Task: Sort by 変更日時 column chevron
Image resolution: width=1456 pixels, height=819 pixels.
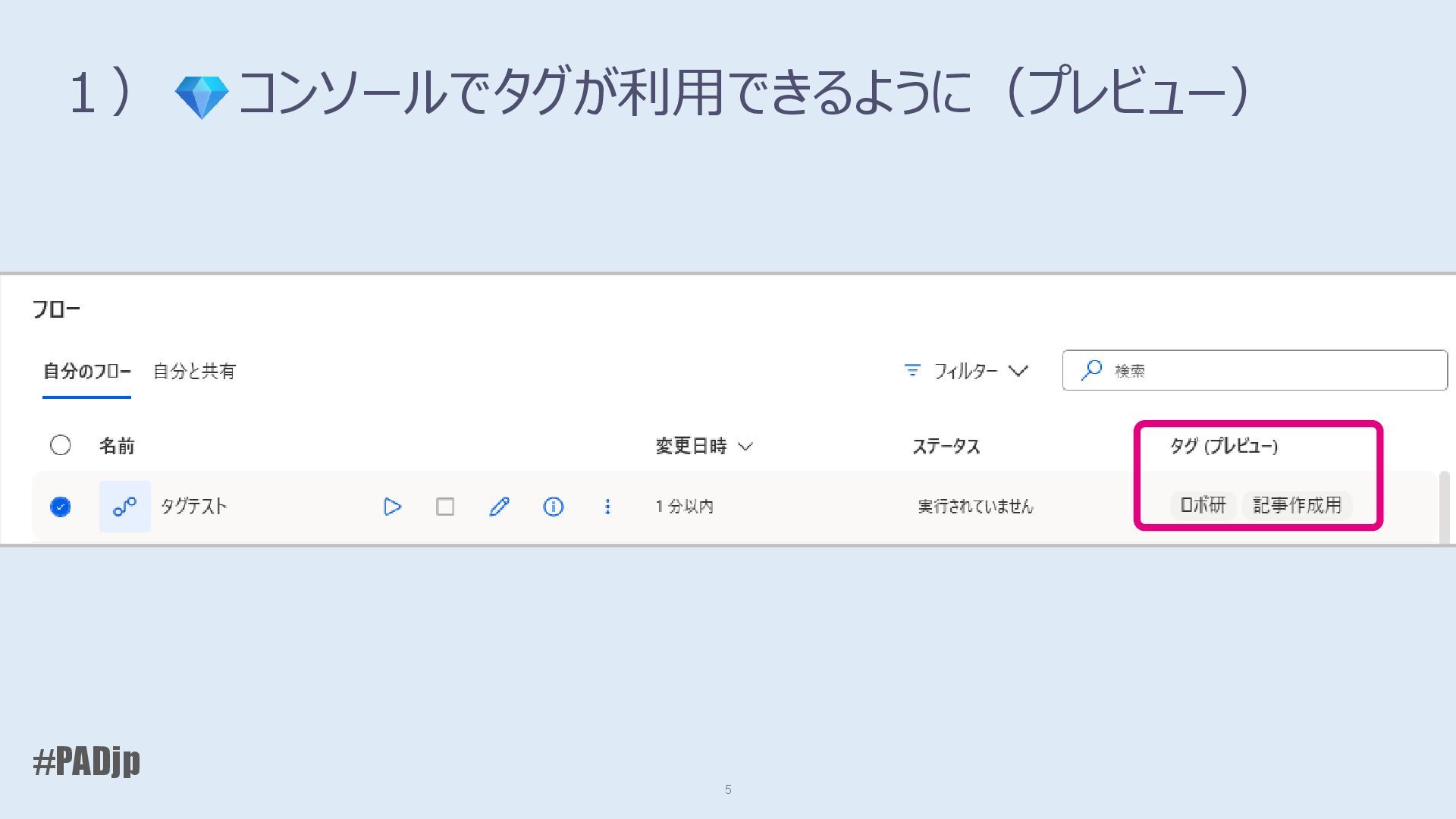Action: click(x=745, y=447)
